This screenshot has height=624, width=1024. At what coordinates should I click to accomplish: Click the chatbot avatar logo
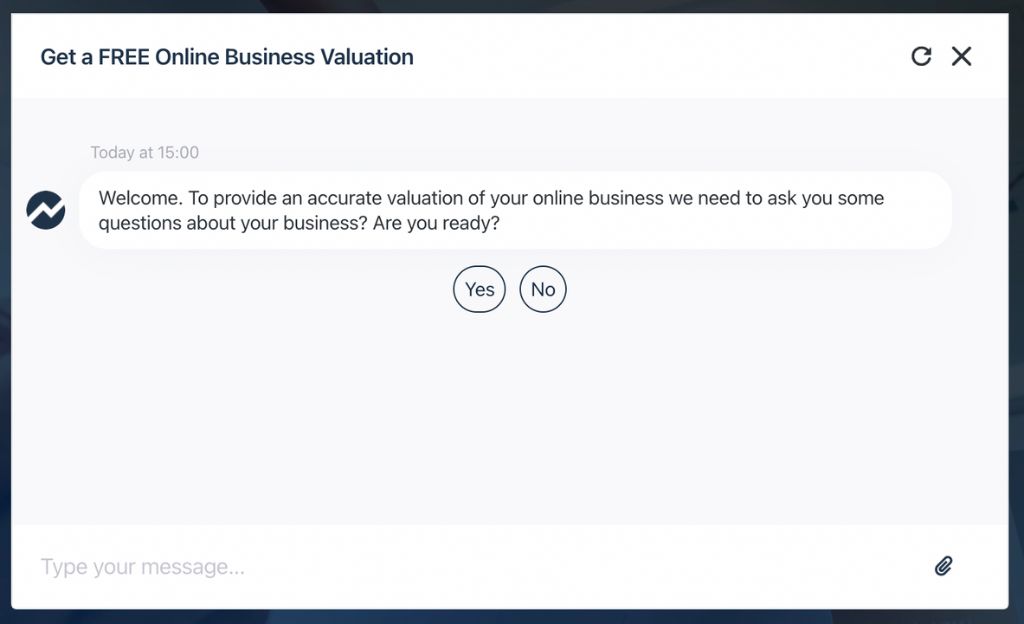46,210
